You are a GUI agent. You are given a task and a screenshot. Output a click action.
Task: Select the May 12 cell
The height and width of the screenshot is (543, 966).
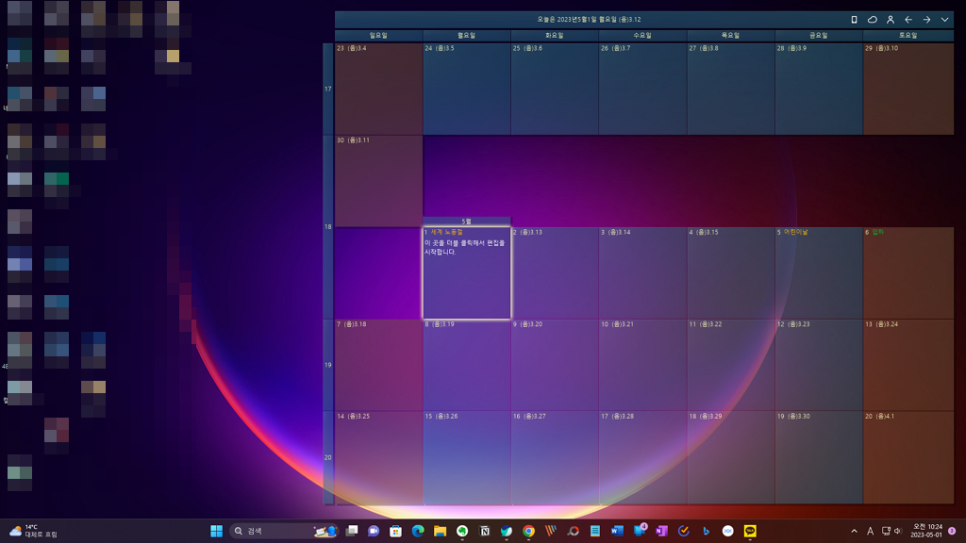pos(818,365)
